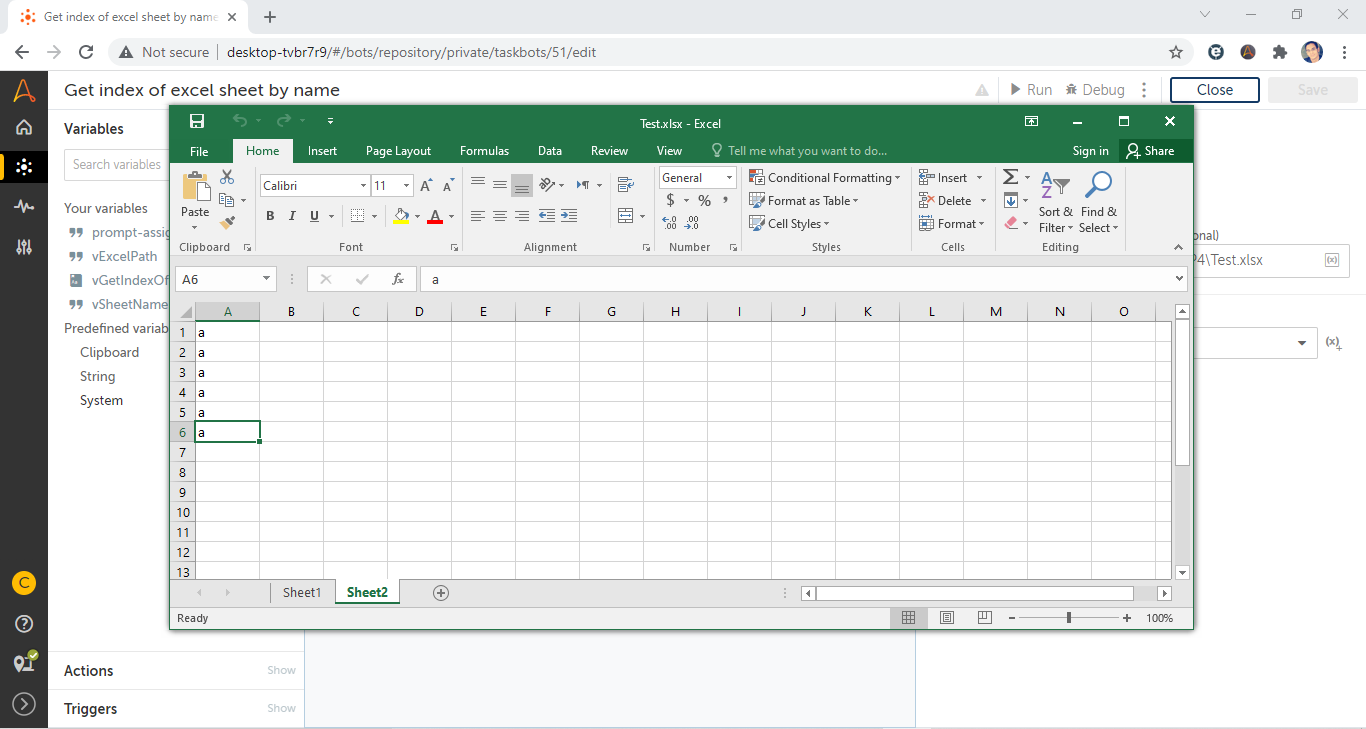Enable Center text alignment
Screen dimensions: 1366x729
500,216
